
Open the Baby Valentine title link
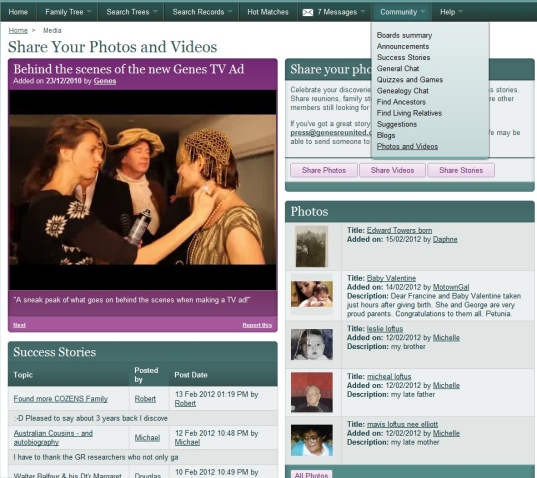pos(391,278)
